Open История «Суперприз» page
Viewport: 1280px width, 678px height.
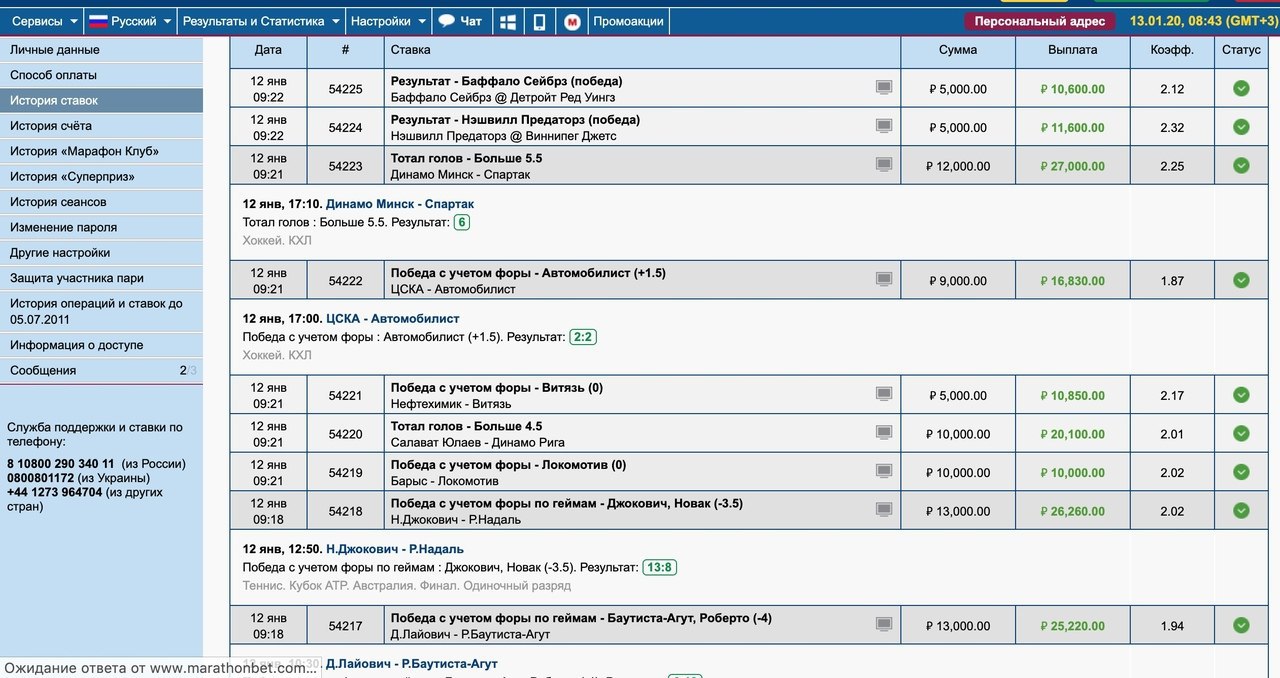(x=101, y=177)
